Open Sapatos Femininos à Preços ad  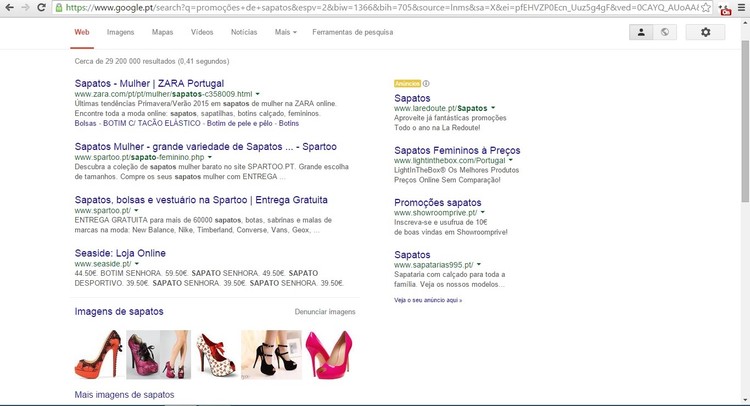457,150
